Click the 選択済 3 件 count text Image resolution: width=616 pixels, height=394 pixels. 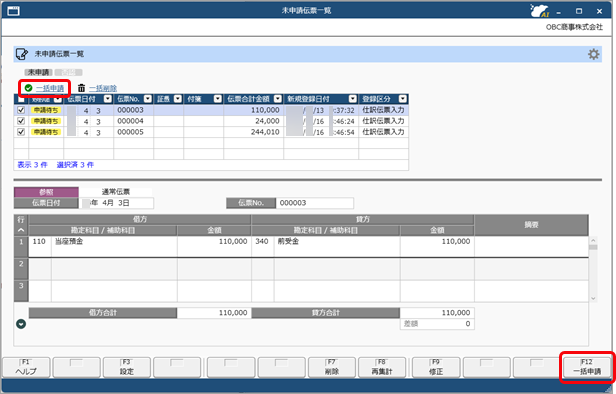pyautogui.click(x=75, y=165)
